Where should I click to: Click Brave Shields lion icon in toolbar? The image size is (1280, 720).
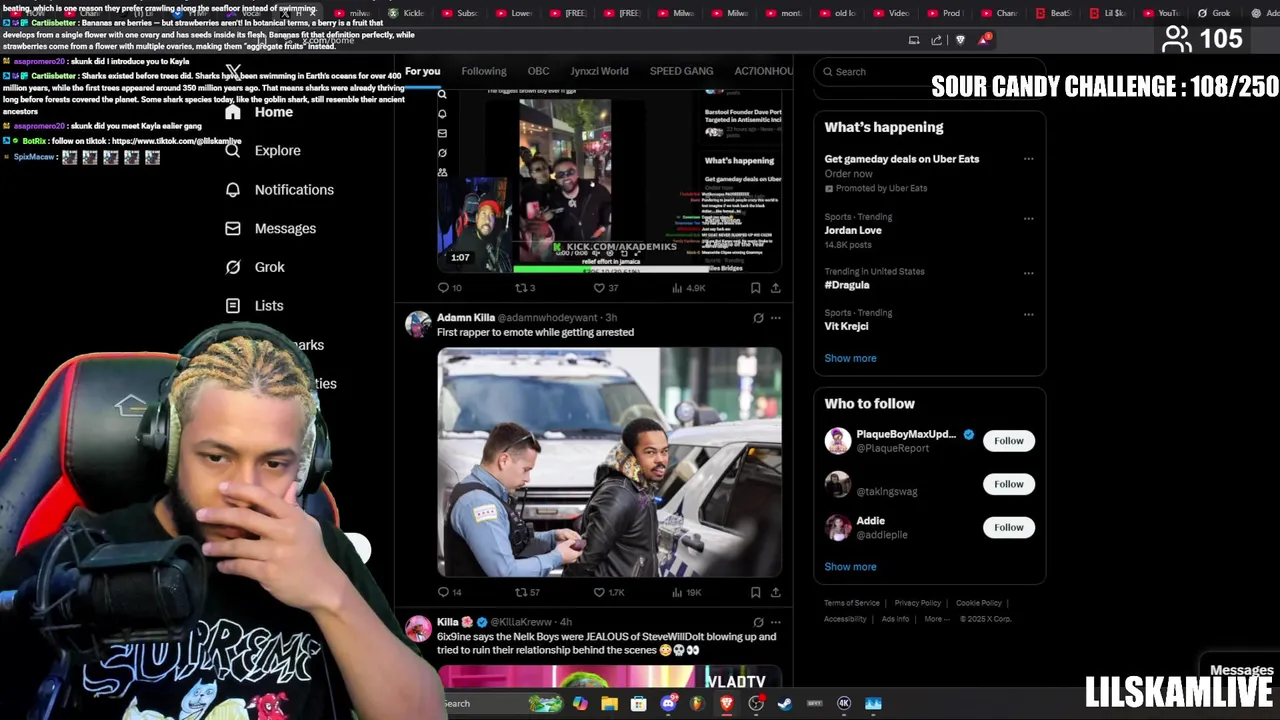click(x=960, y=40)
